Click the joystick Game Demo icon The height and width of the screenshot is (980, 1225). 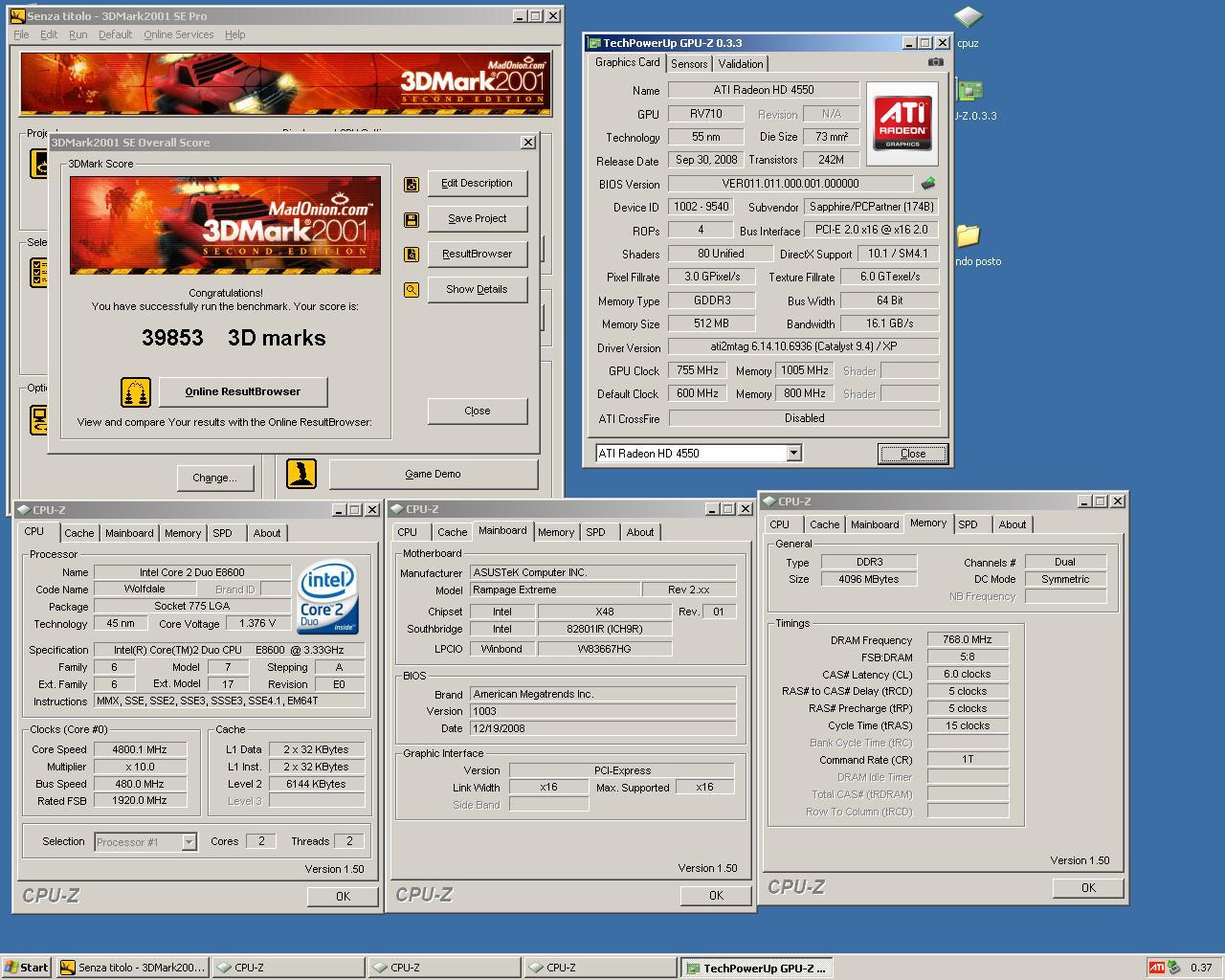point(301,474)
